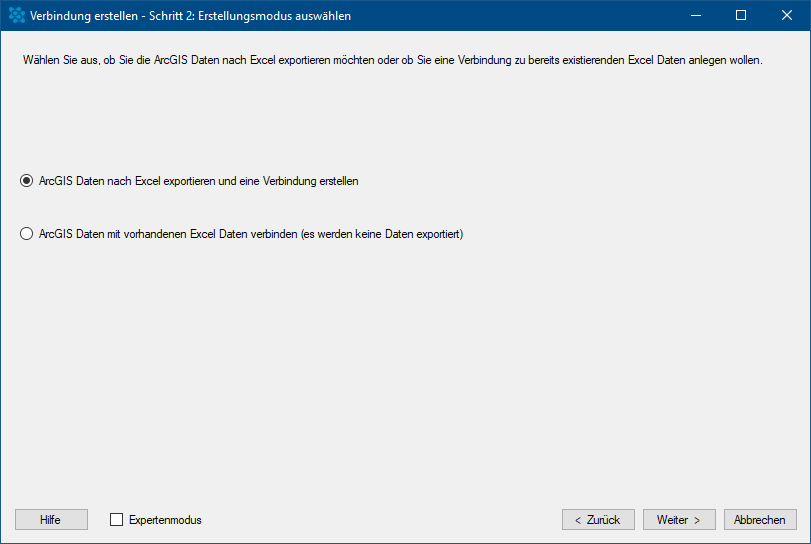Go back using the Zurück button

tap(598, 520)
